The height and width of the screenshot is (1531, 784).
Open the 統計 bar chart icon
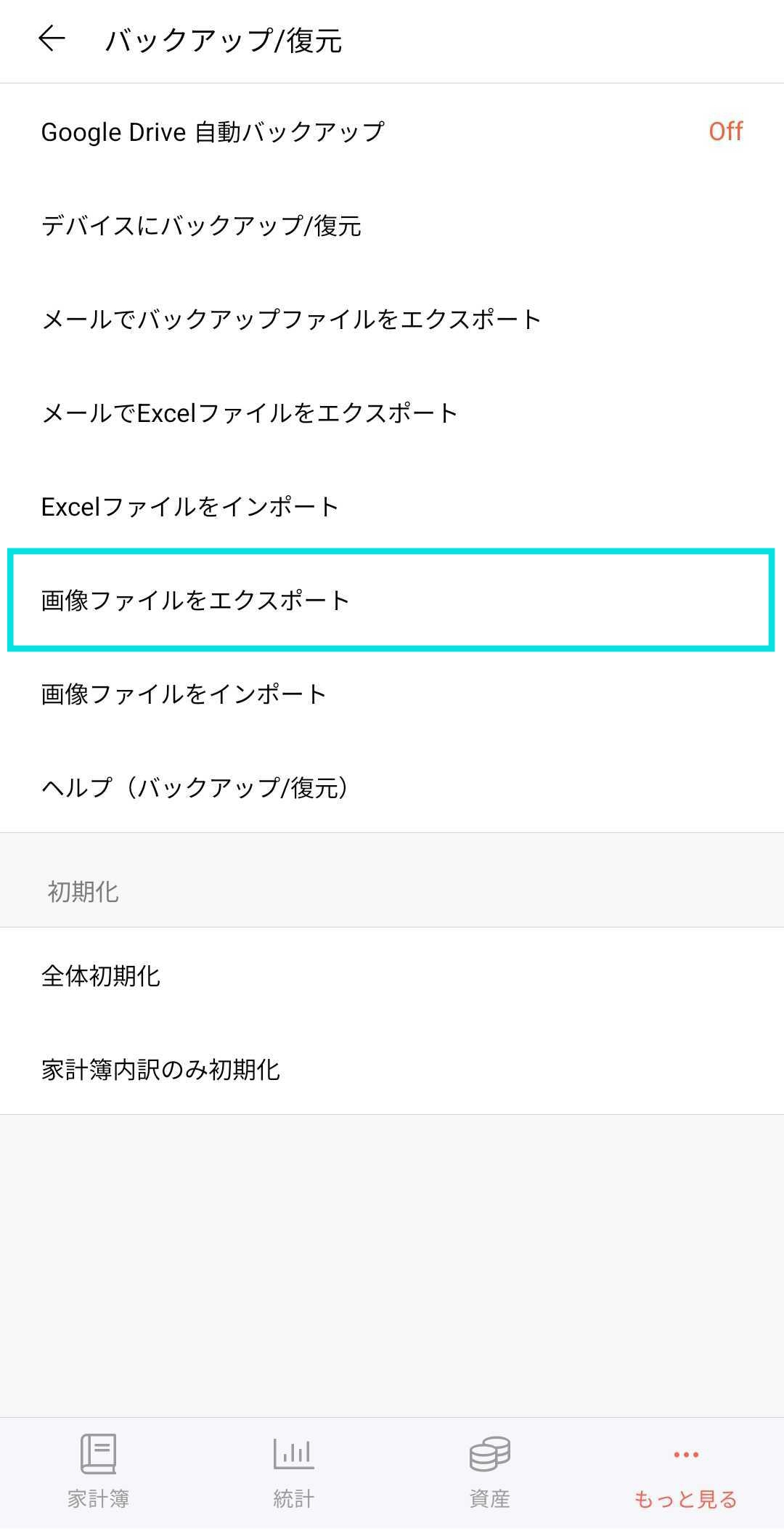click(294, 1453)
